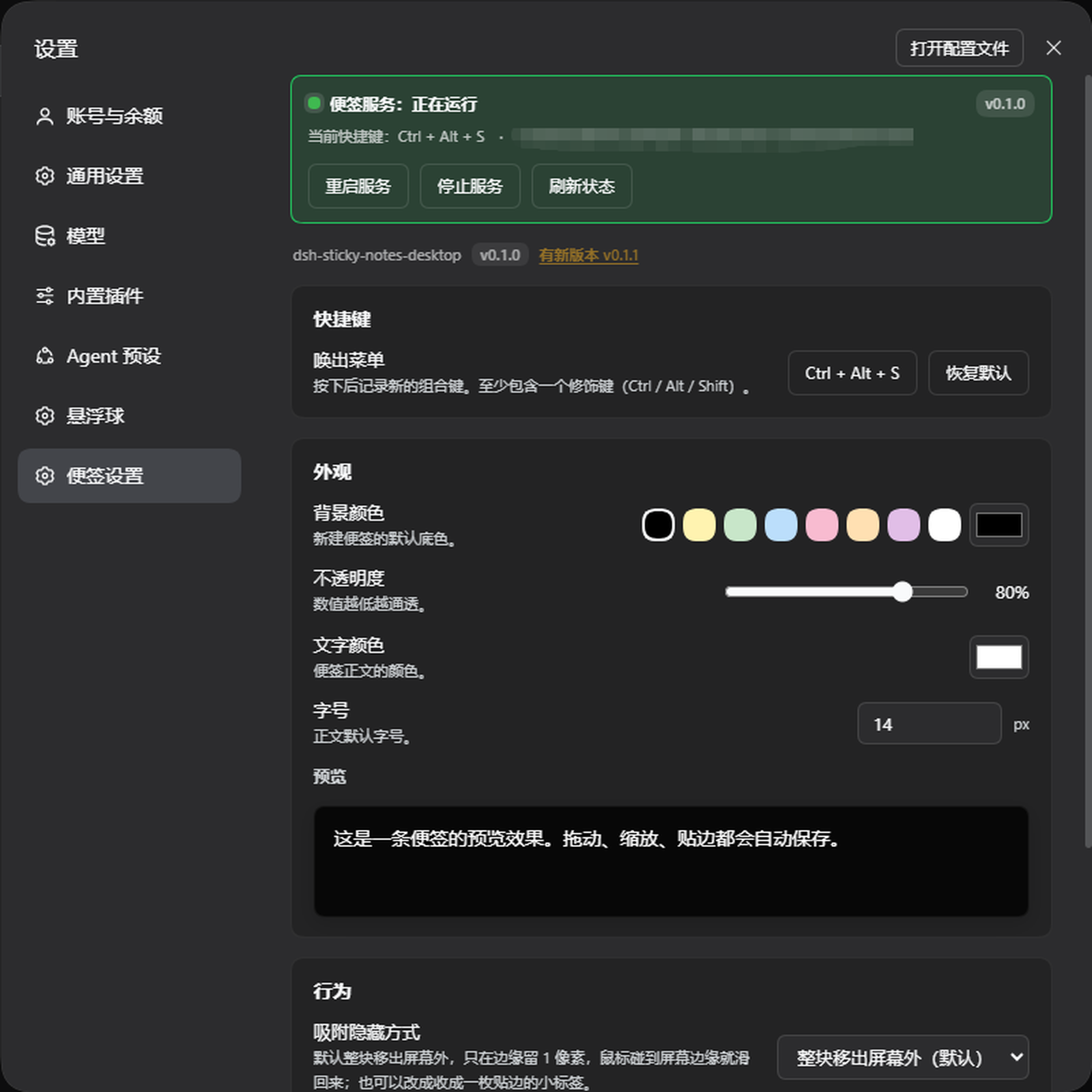
Task: Click the v0.1.0 badge in the service banner
Action: point(1005,104)
